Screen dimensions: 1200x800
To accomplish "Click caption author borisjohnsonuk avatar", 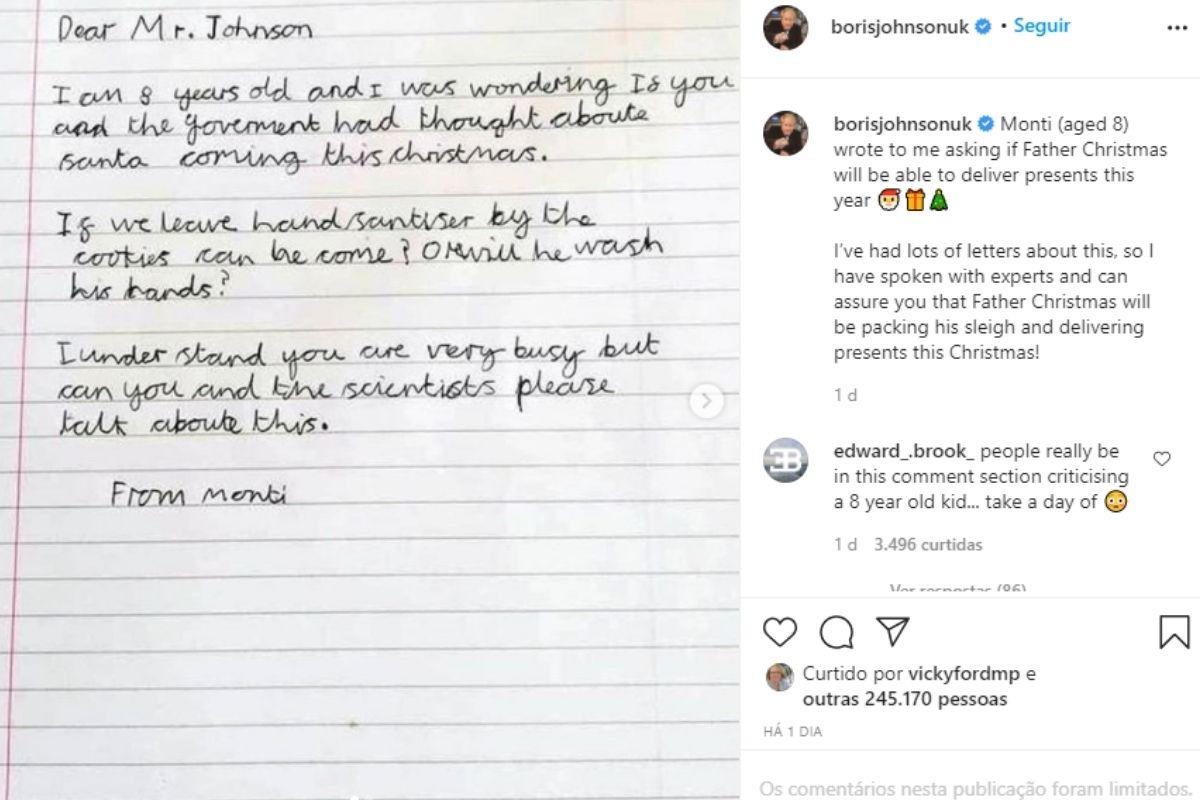I will tap(786, 133).
